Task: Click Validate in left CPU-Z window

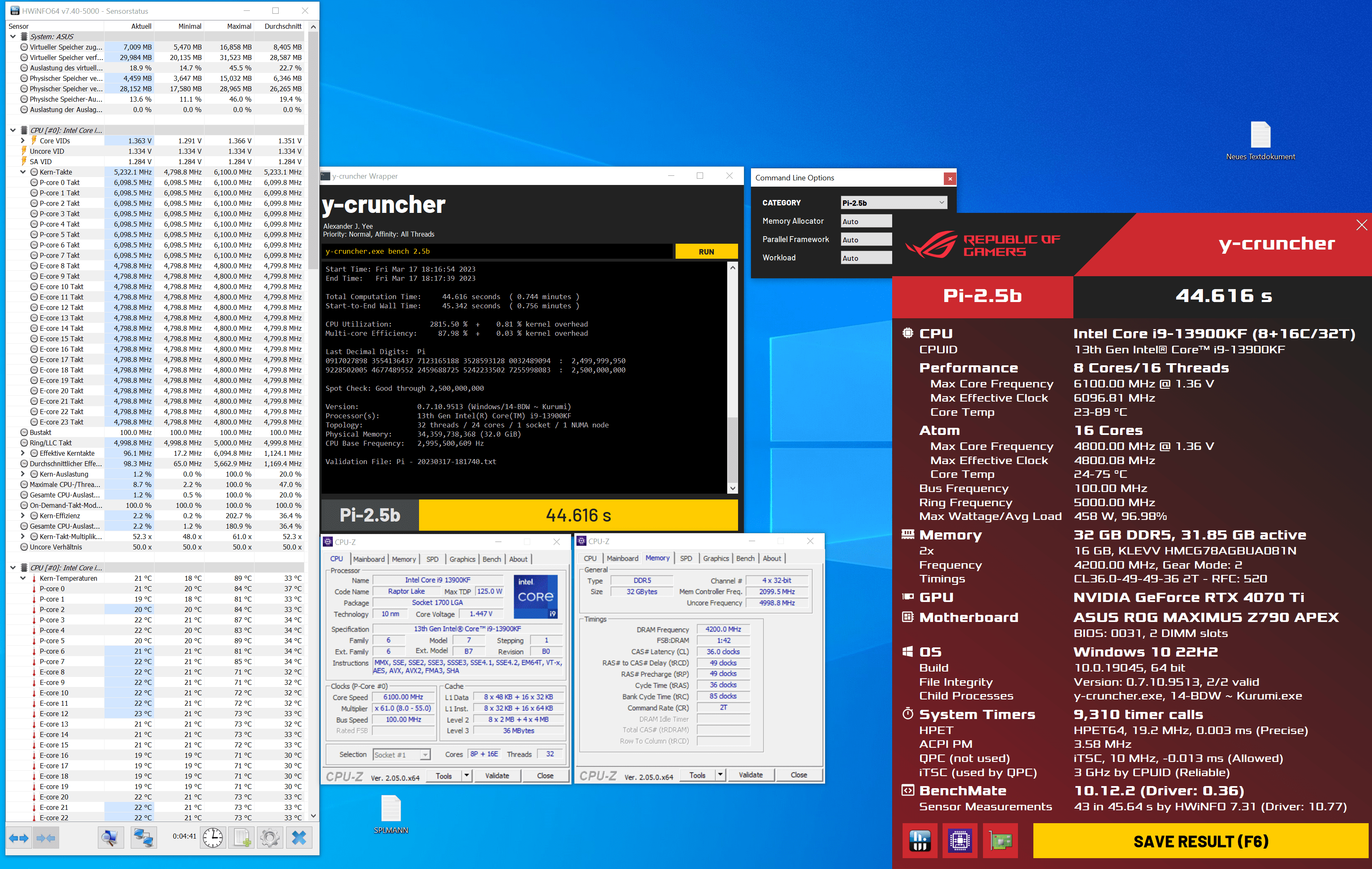Action: click(x=497, y=776)
